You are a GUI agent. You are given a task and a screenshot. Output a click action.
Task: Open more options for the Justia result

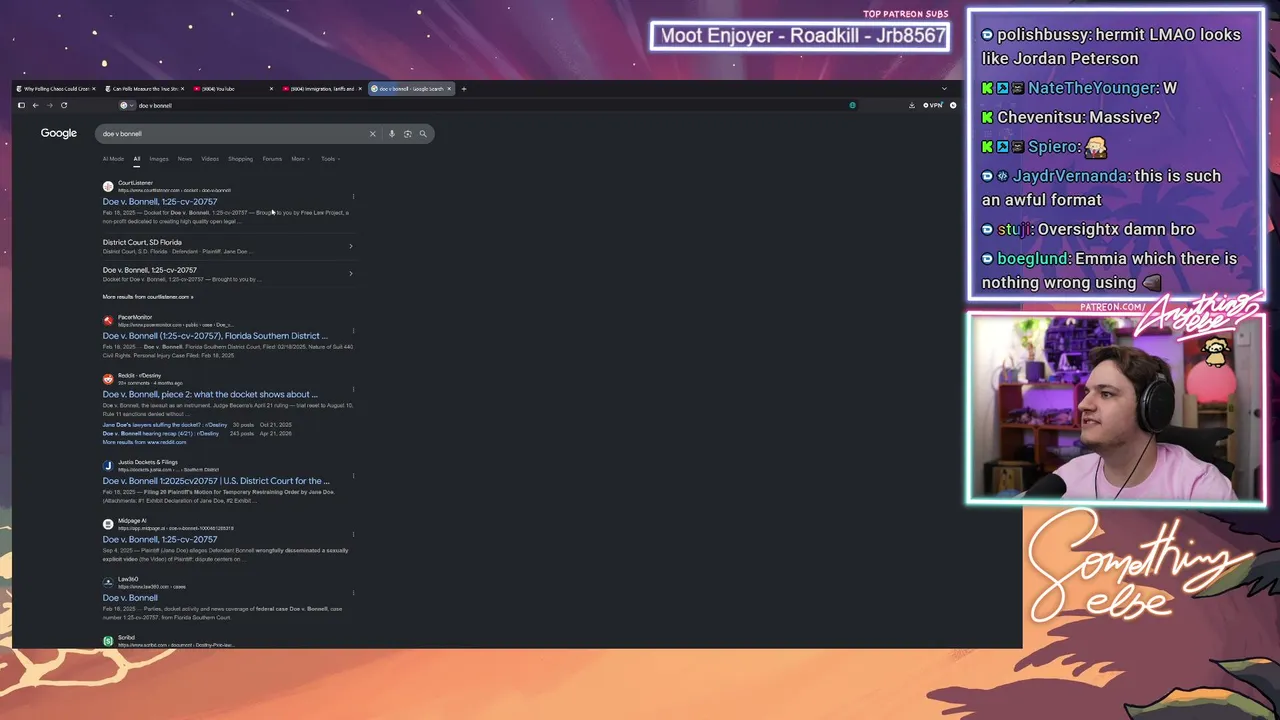[x=353, y=476]
